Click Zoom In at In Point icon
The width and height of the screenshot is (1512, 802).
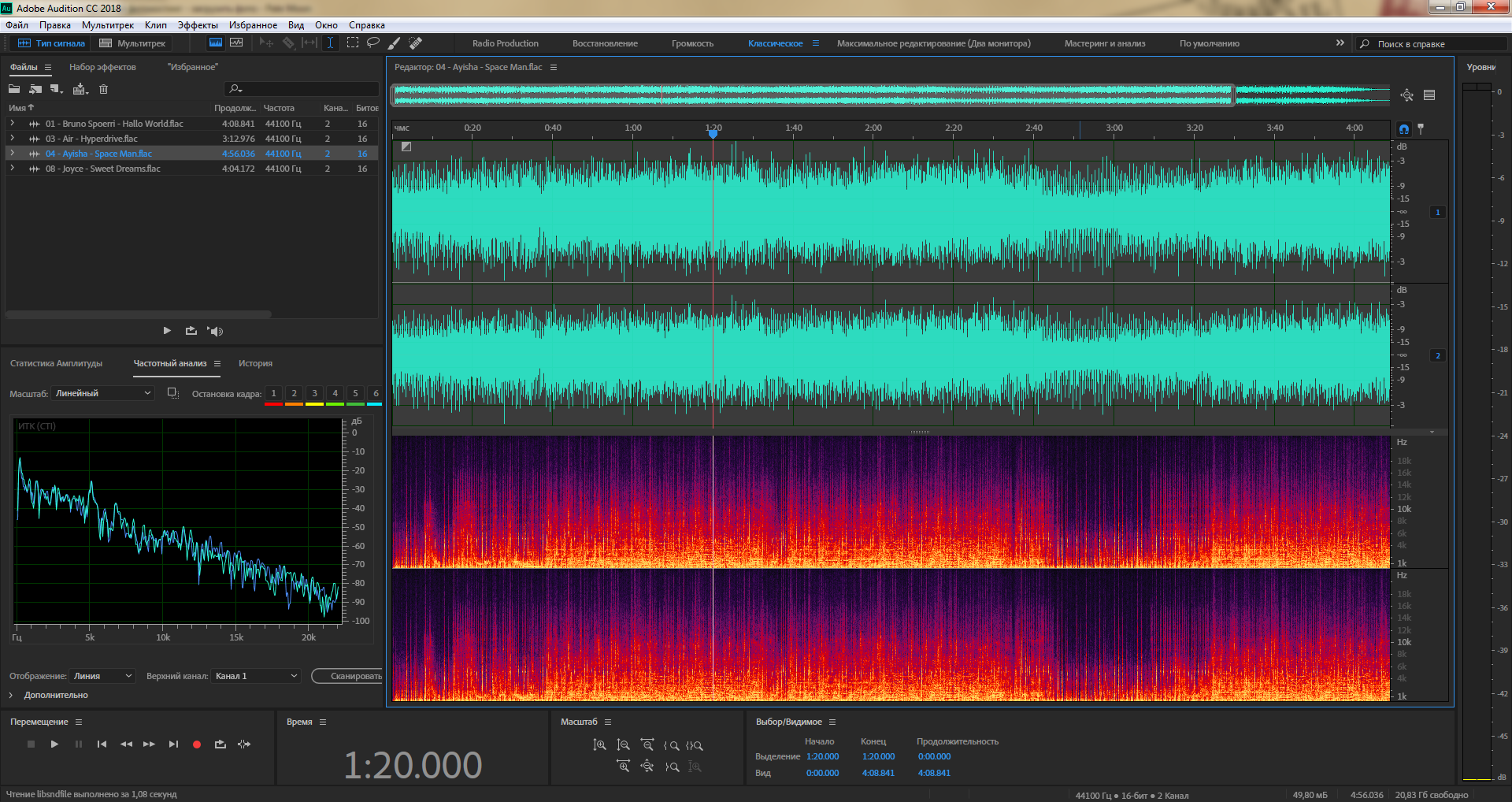pos(671,745)
